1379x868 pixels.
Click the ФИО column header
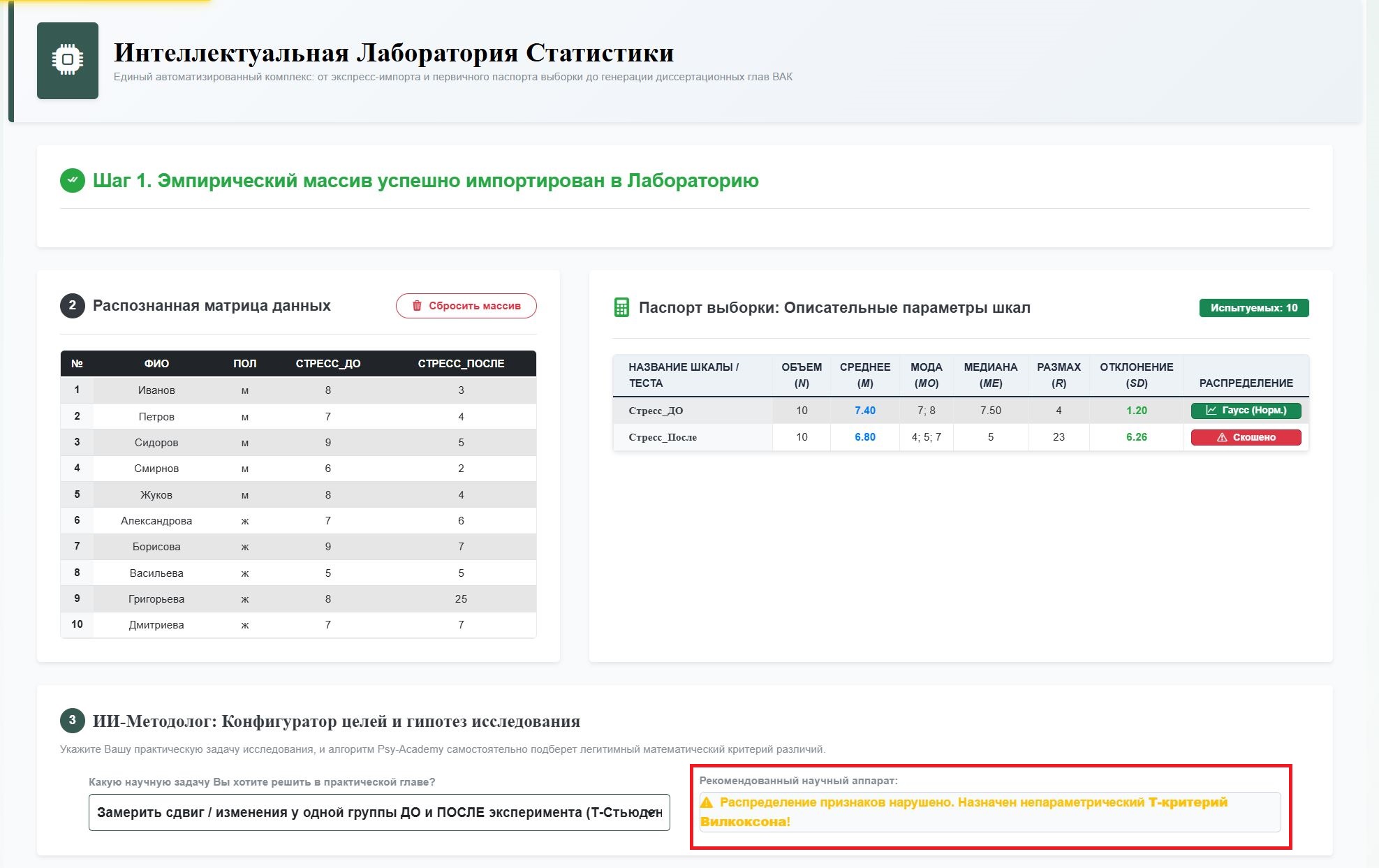tap(156, 364)
